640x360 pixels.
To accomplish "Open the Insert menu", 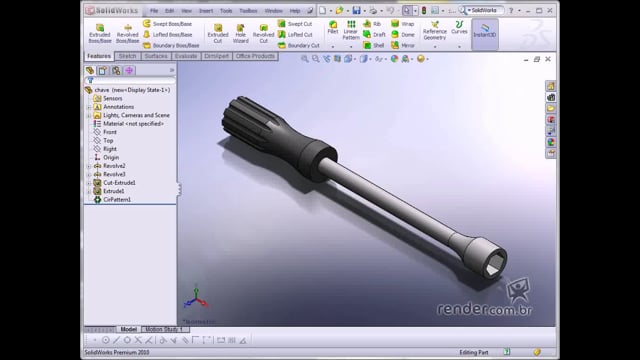I will [x=206, y=11].
